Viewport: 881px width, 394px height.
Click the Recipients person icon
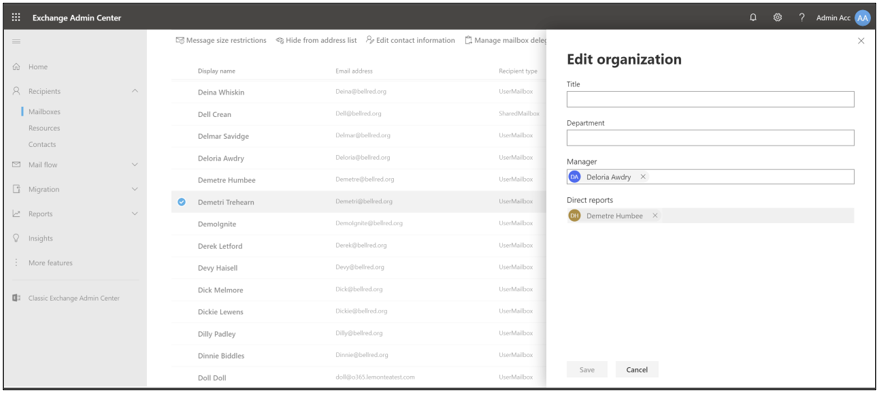[16, 91]
